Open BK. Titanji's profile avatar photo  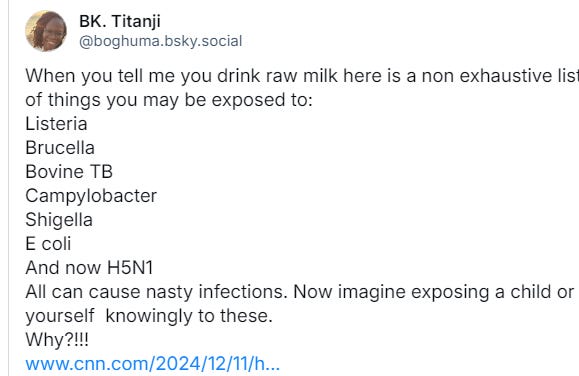(46, 31)
